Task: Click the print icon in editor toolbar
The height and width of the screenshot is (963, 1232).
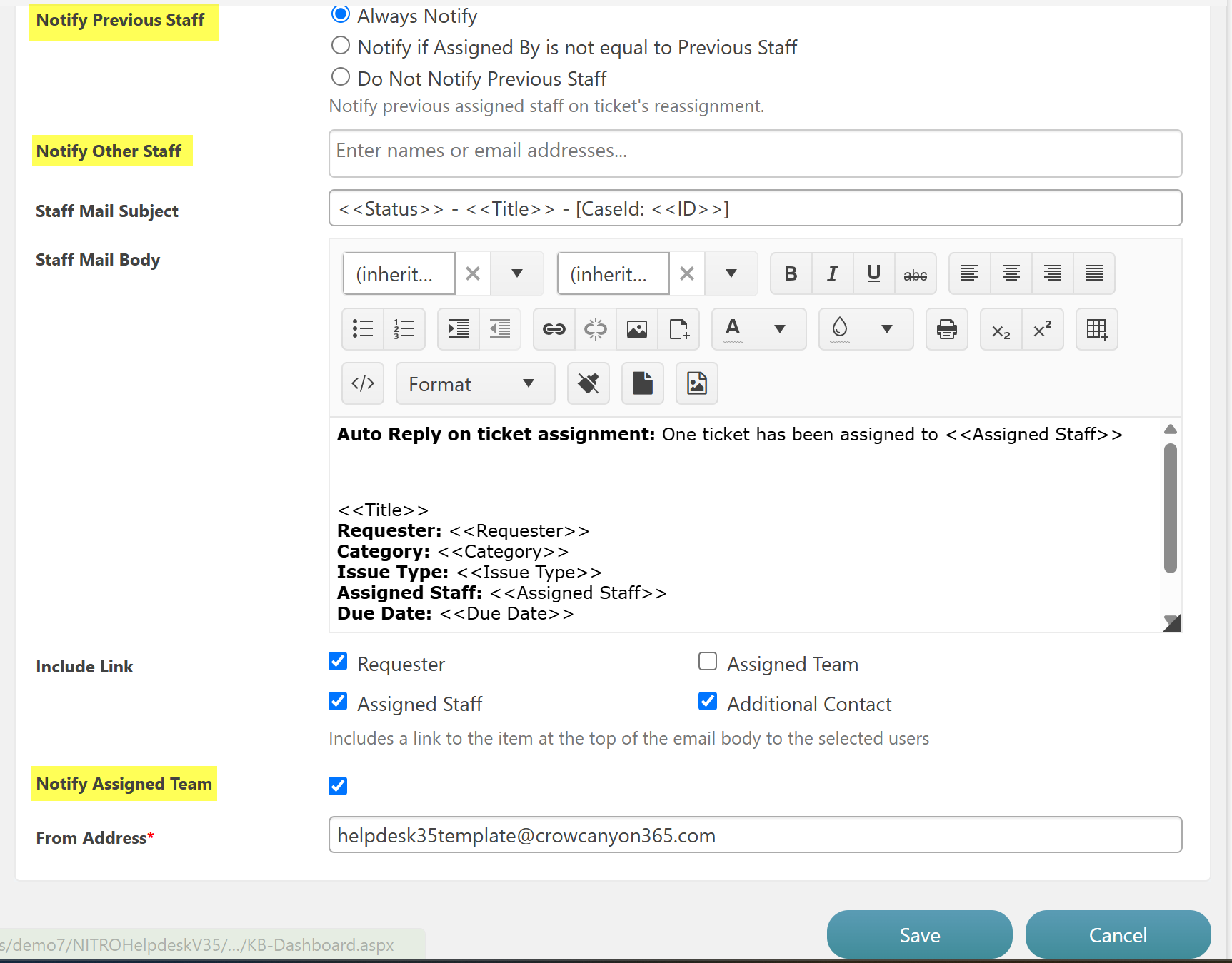Action: click(x=946, y=329)
